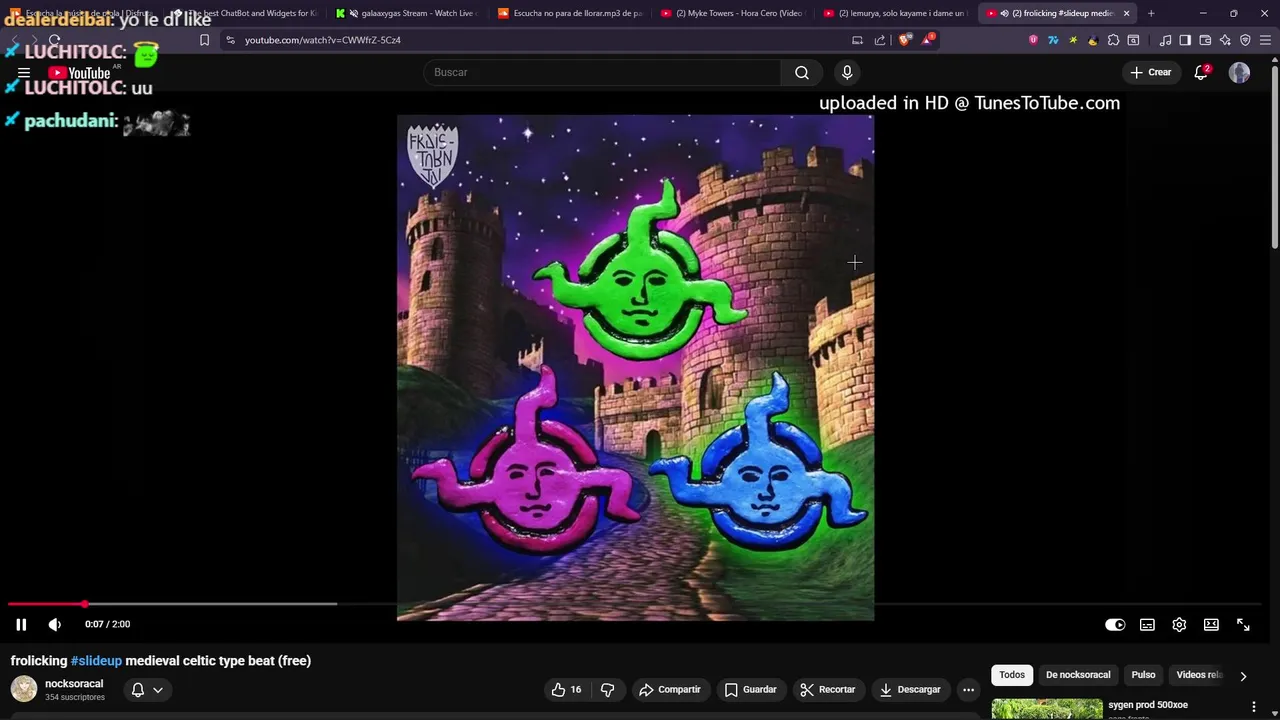Open a new browser tab
1280x720 pixels.
point(1151,13)
